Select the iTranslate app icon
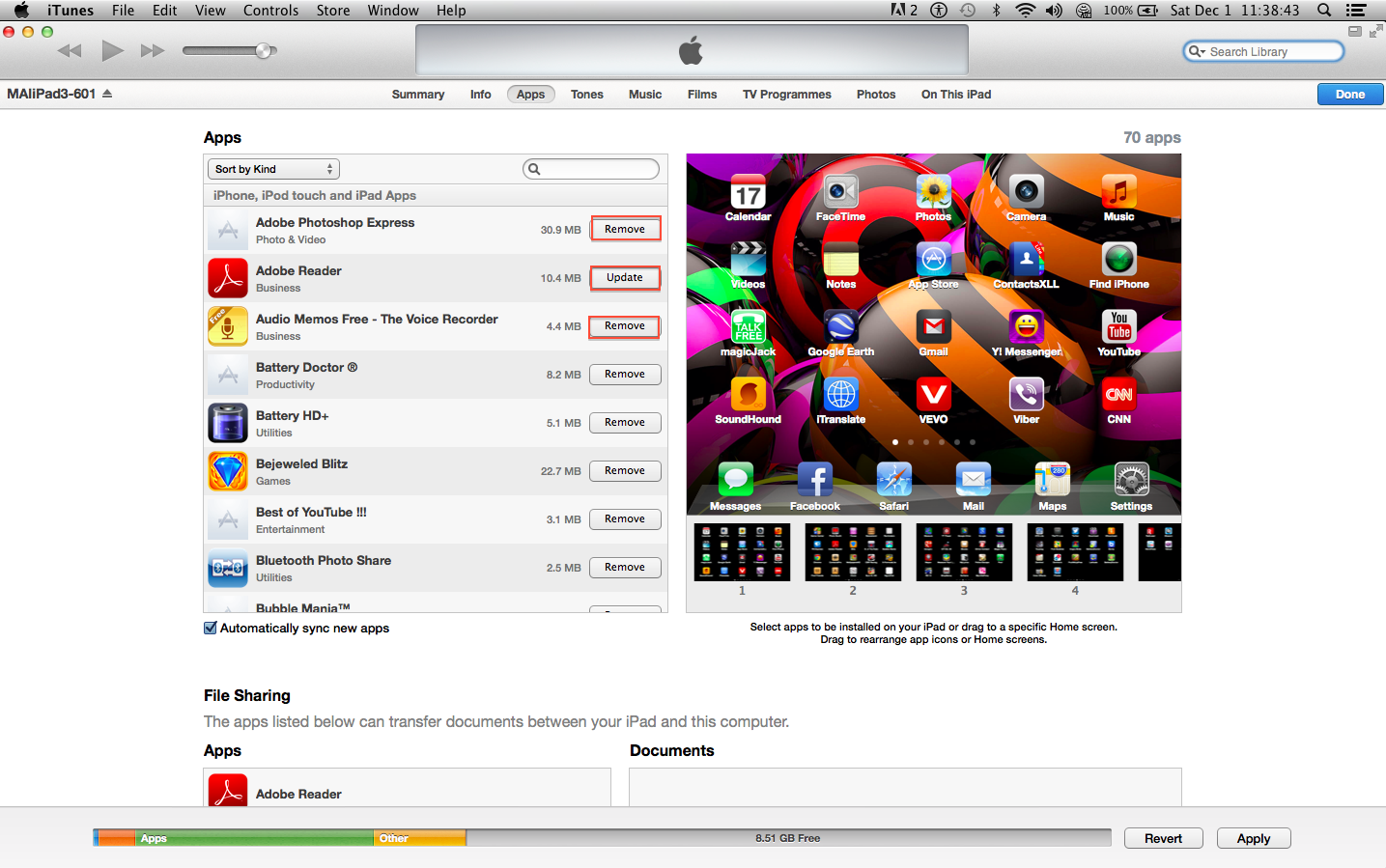Viewport: 1386px width, 868px height. click(841, 394)
